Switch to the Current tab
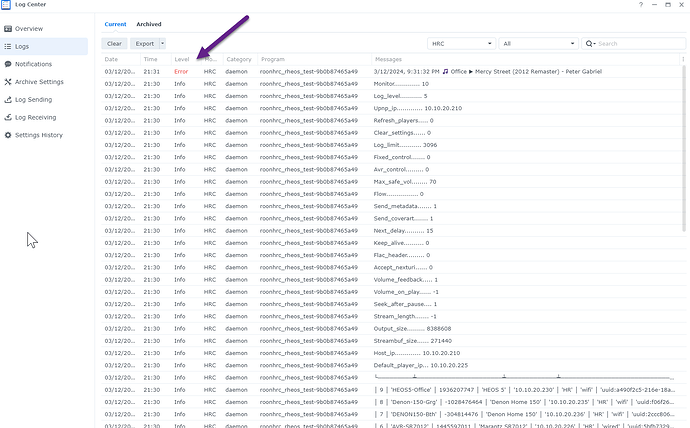This screenshot has width=690, height=428. [115, 24]
